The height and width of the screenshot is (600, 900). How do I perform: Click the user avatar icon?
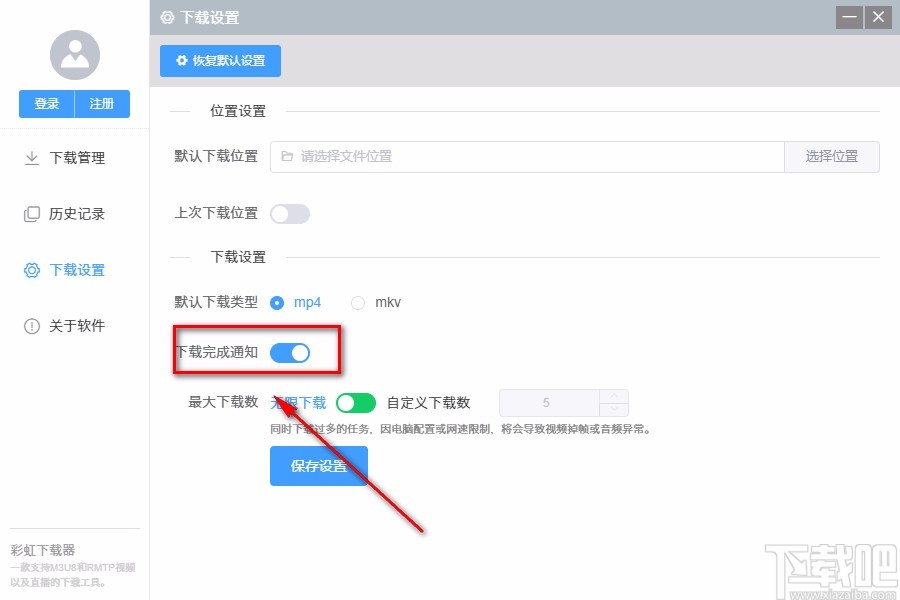(x=74, y=55)
